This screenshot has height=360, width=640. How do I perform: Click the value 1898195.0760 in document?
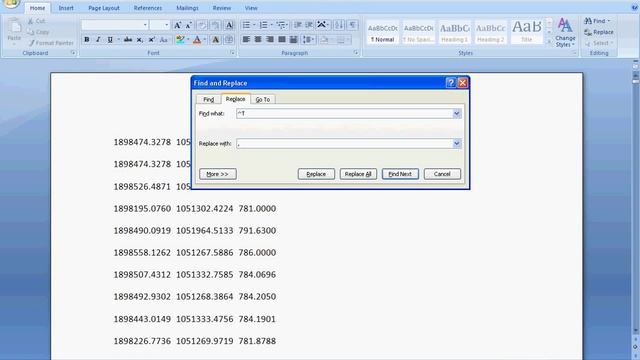[142, 209]
